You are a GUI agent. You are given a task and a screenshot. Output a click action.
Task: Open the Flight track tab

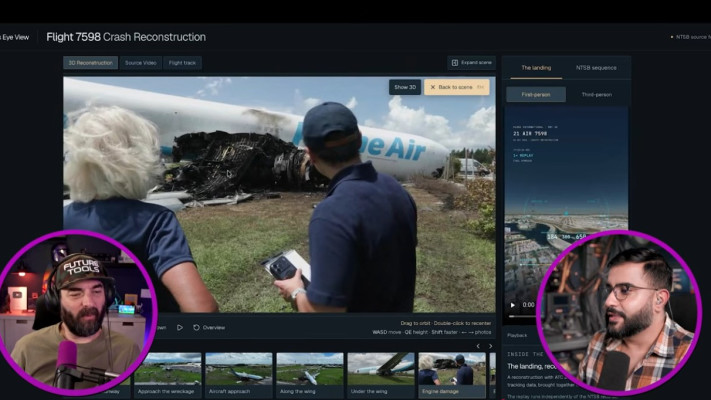click(182, 63)
